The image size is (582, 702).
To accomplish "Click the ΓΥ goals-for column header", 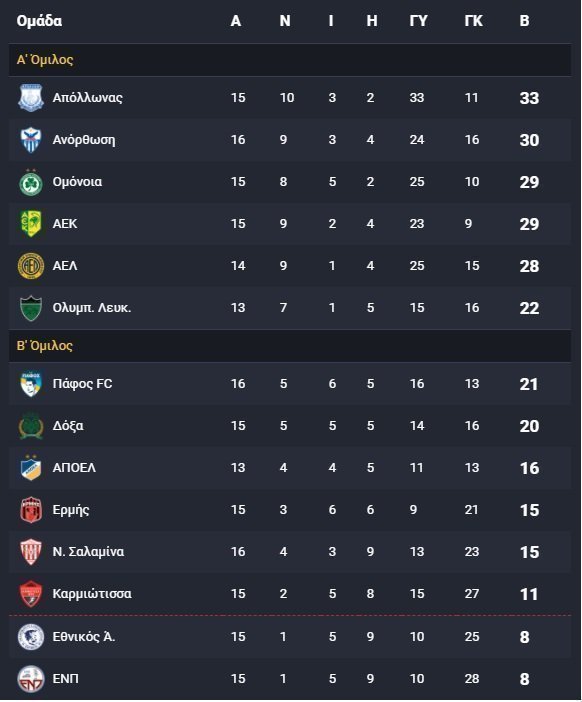I will (x=419, y=21).
